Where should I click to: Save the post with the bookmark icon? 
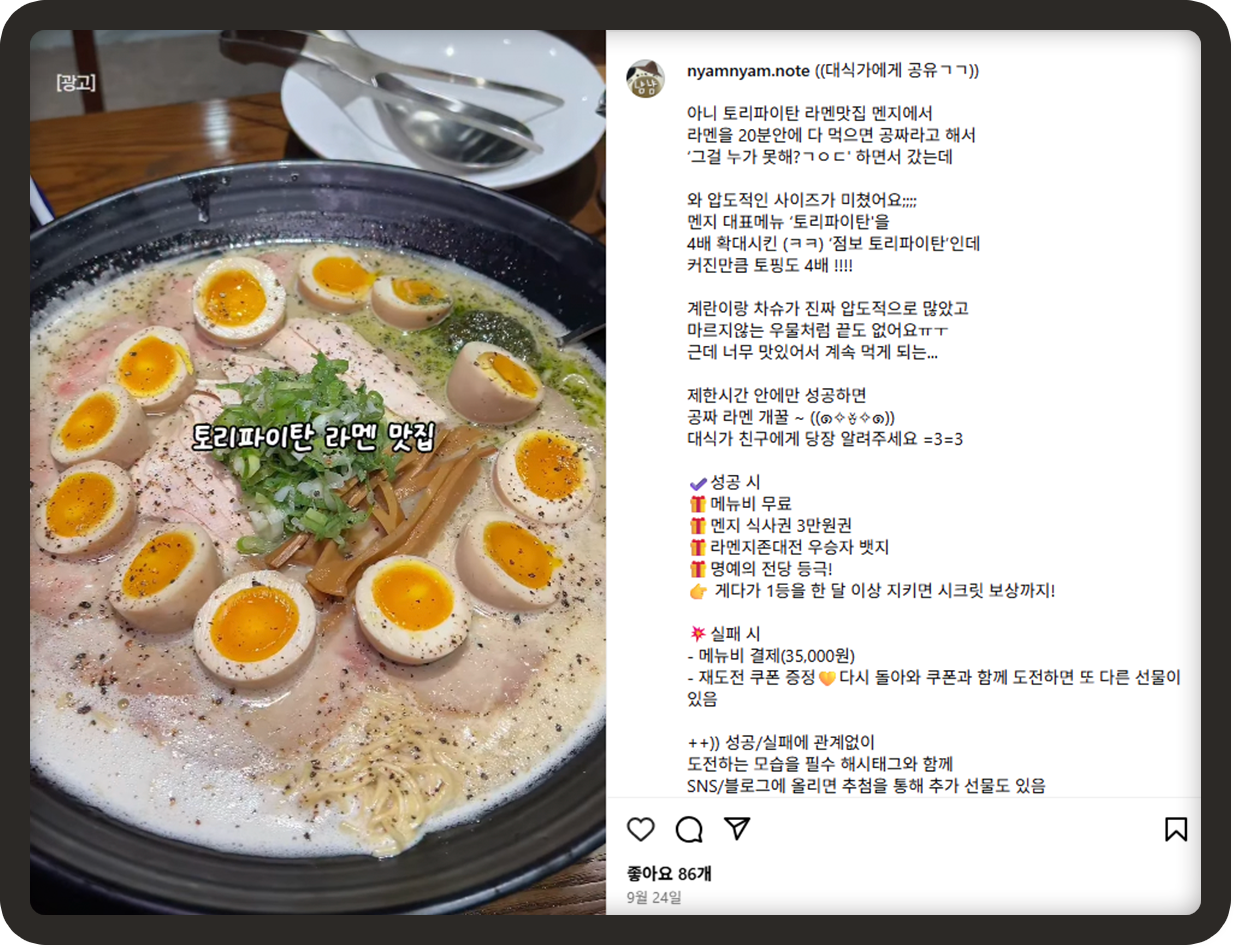tap(1176, 829)
